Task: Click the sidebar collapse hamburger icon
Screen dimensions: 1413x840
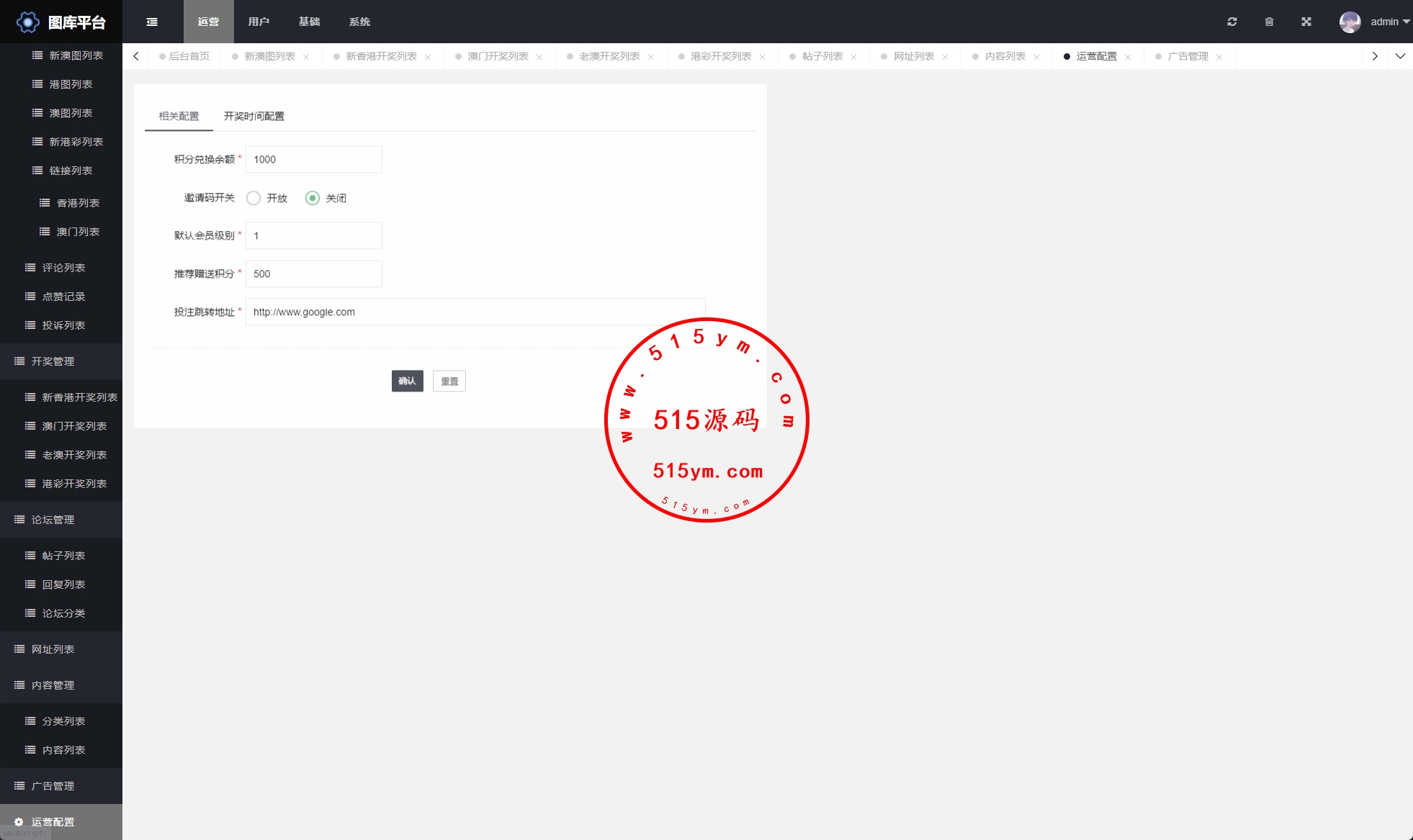Action: pos(152,22)
